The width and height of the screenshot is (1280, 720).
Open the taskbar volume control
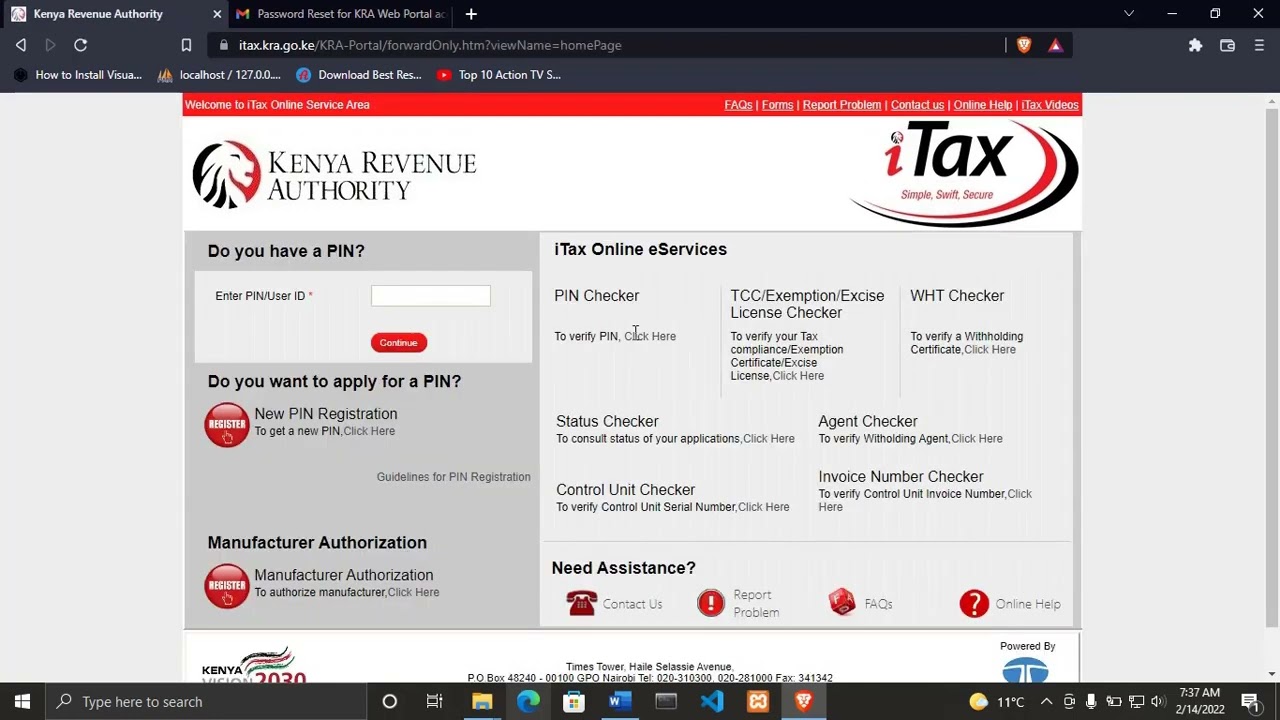coord(1157,701)
